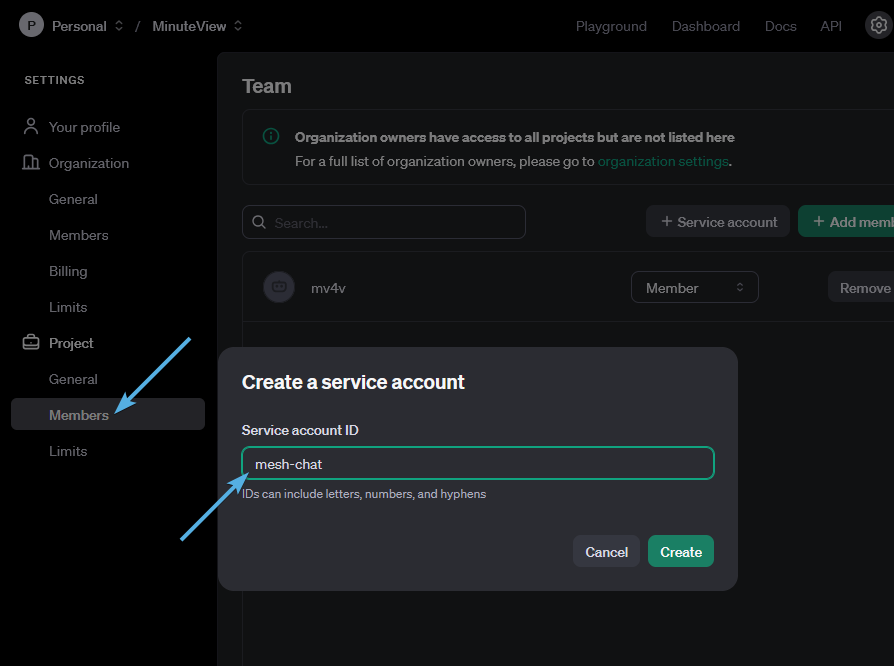Click the search magnifier icon
The image size is (894, 666).
click(259, 221)
